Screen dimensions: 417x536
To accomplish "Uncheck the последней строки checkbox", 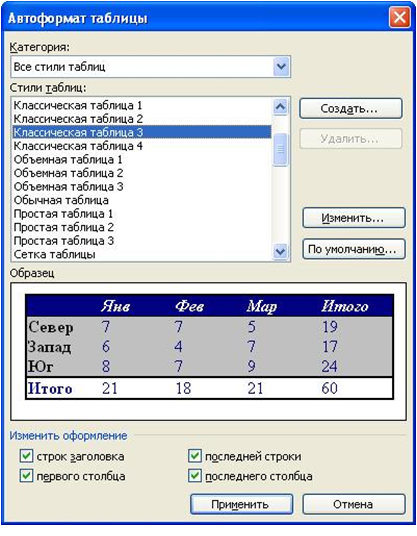I will coord(194,456).
